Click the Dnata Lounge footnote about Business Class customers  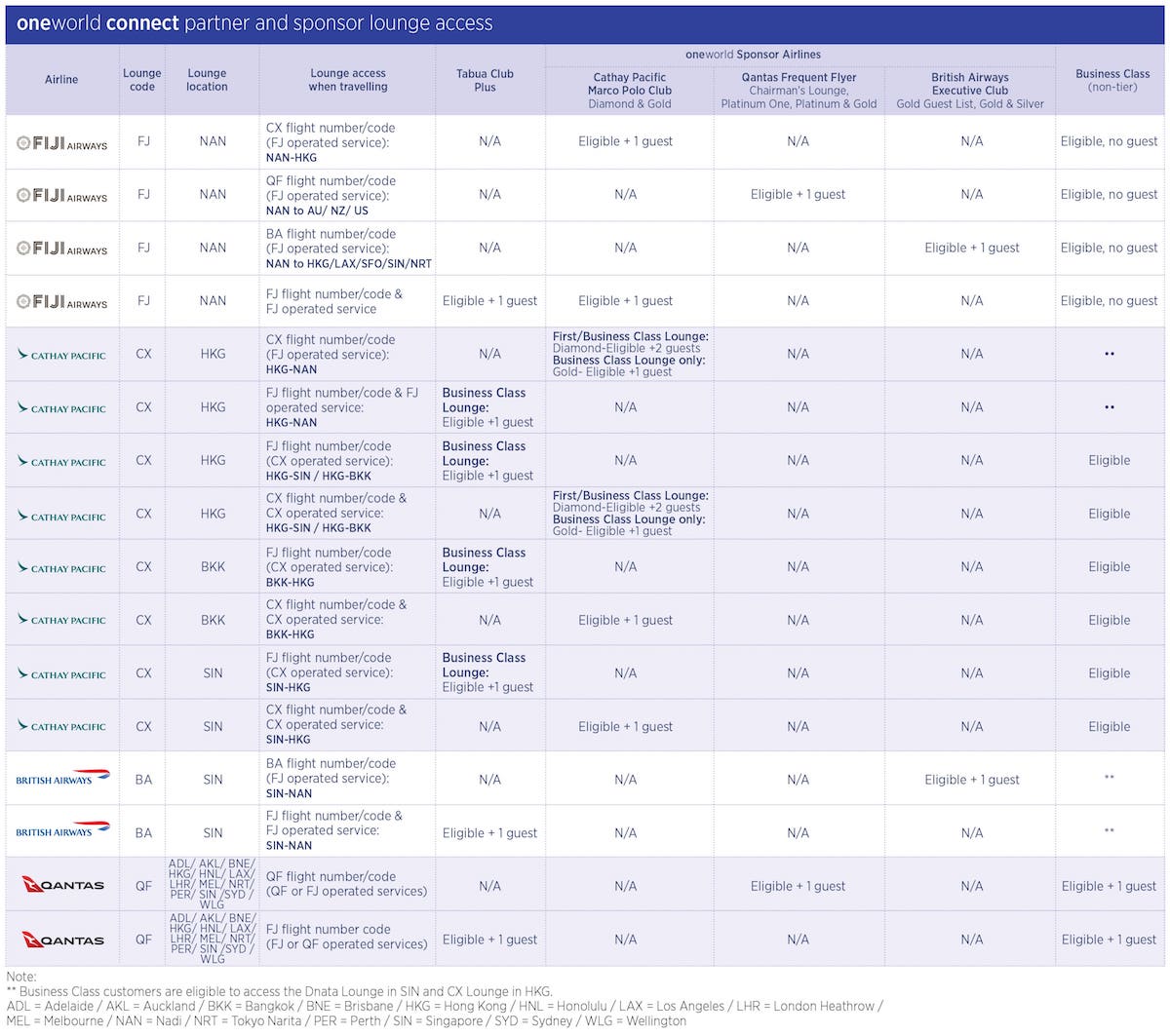279,991
